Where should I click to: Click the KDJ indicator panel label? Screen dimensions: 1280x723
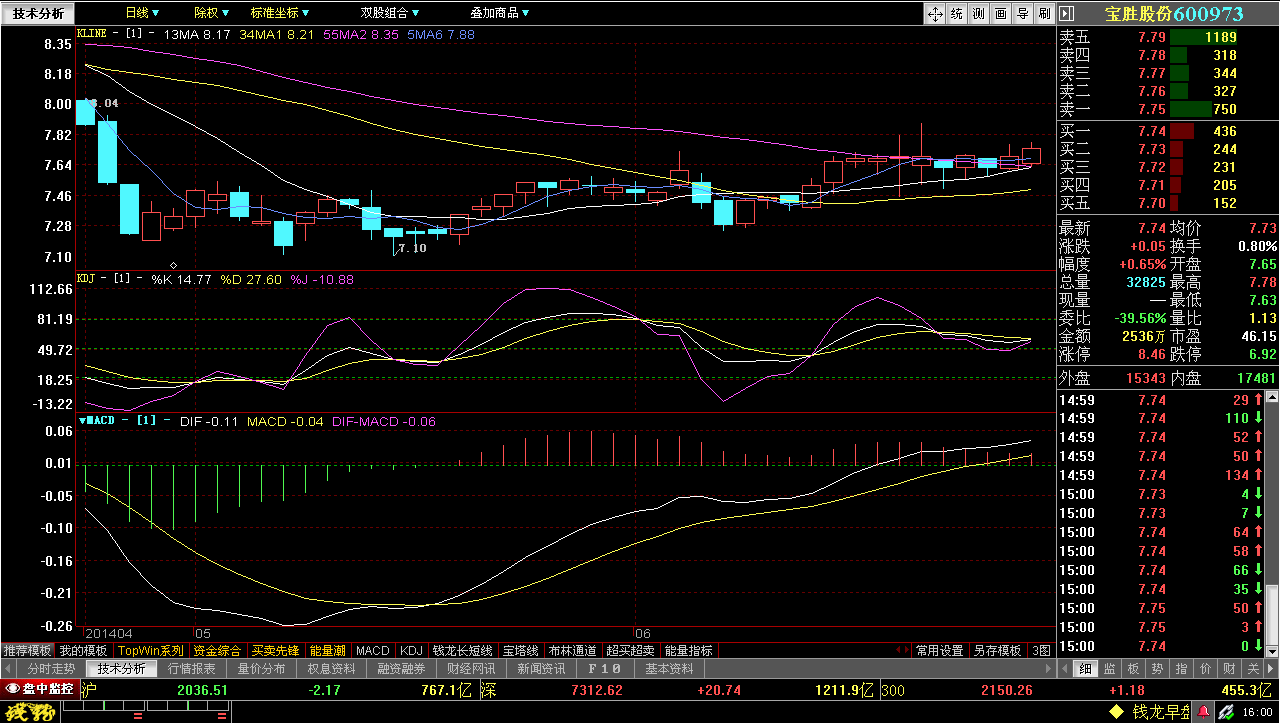click(x=87, y=279)
